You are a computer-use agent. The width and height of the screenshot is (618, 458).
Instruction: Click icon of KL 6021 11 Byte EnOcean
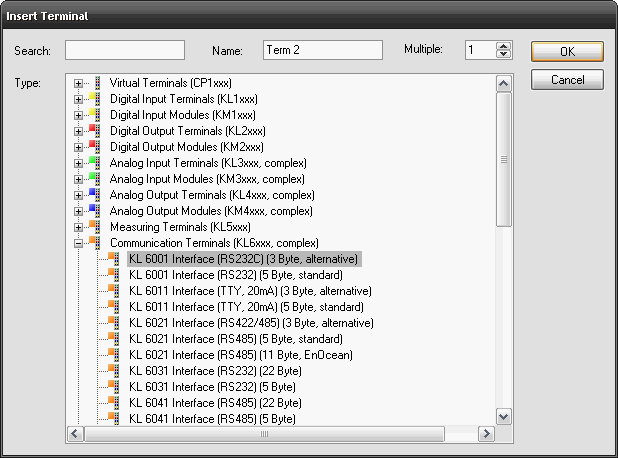[114, 355]
